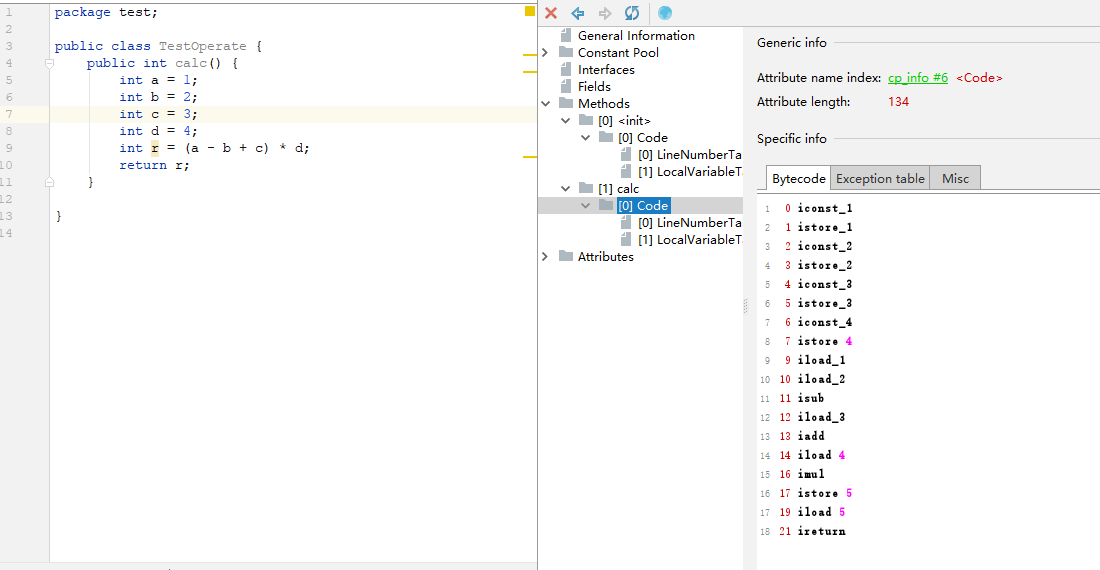Follow the cp_info #6 link
1100x570 pixels.
click(x=918, y=78)
